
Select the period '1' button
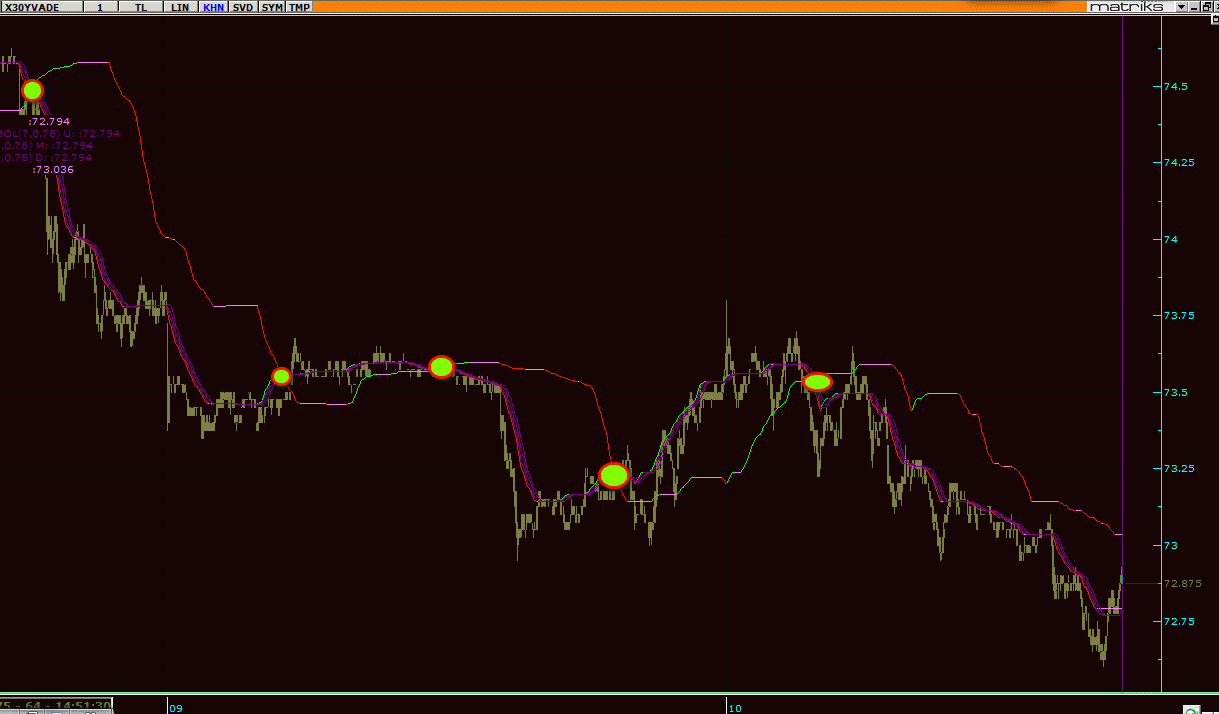pos(100,7)
